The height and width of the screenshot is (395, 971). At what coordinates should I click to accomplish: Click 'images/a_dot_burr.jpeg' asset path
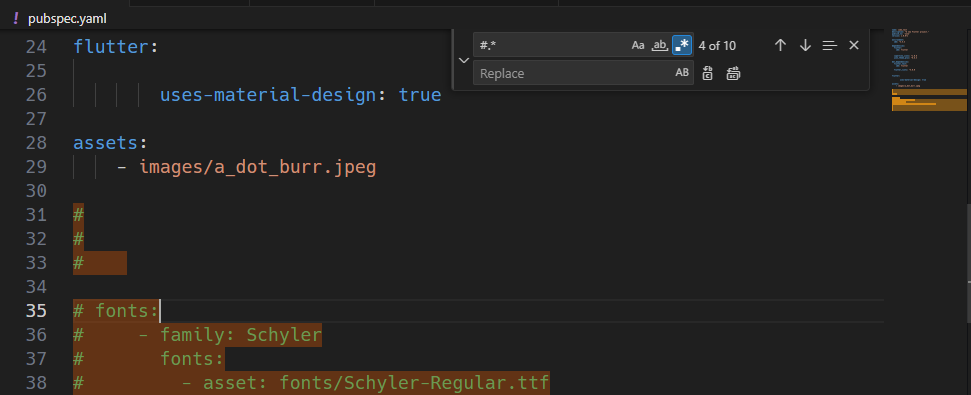(258, 167)
